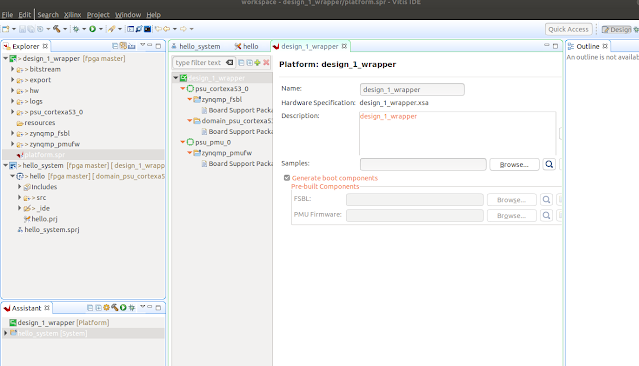This screenshot has width=639, height=366.
Task: Click the Debug bug icon in main toolbar
Action: (x=76, y=29)
